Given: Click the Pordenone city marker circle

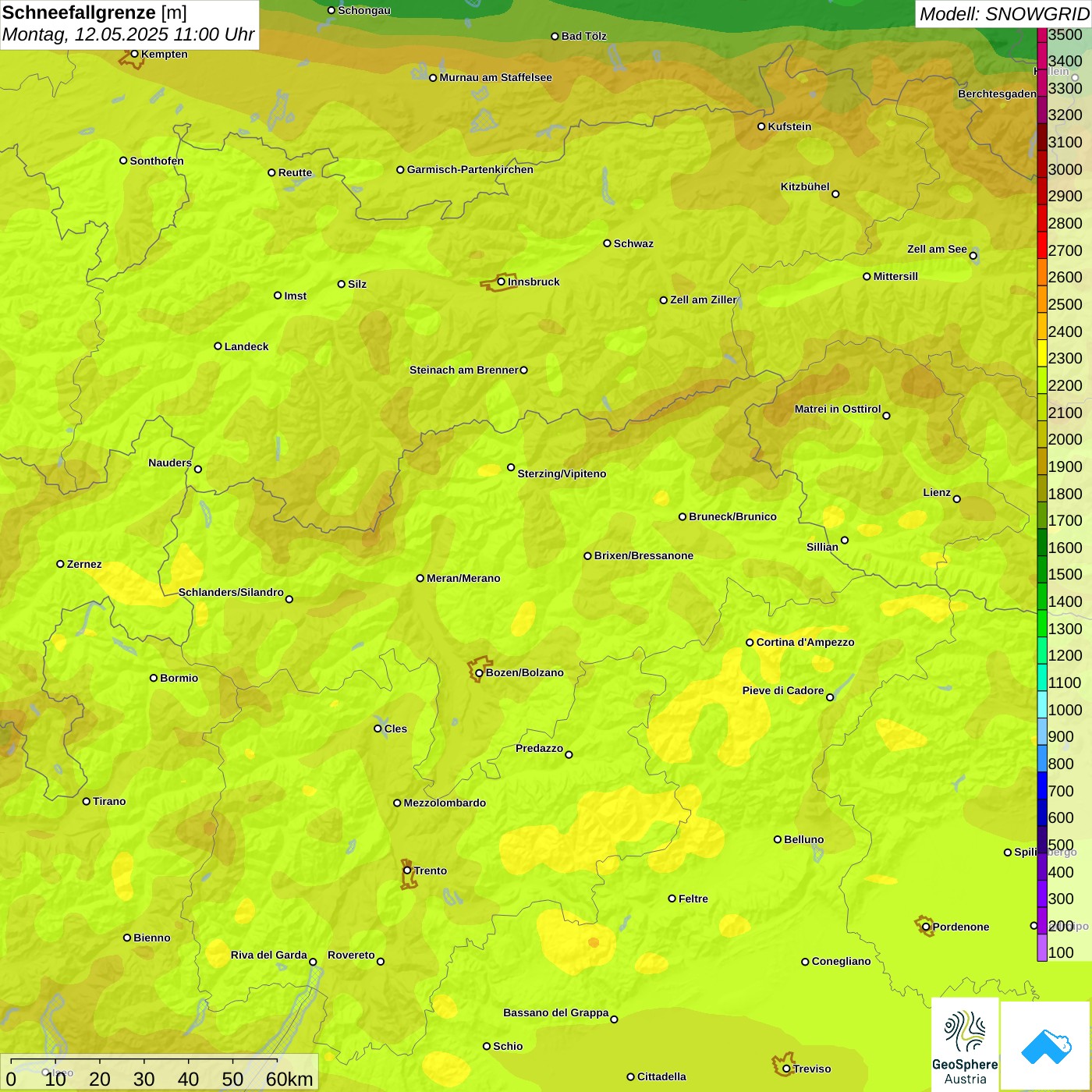Looking at the screenshot, I should click(926, 927).
